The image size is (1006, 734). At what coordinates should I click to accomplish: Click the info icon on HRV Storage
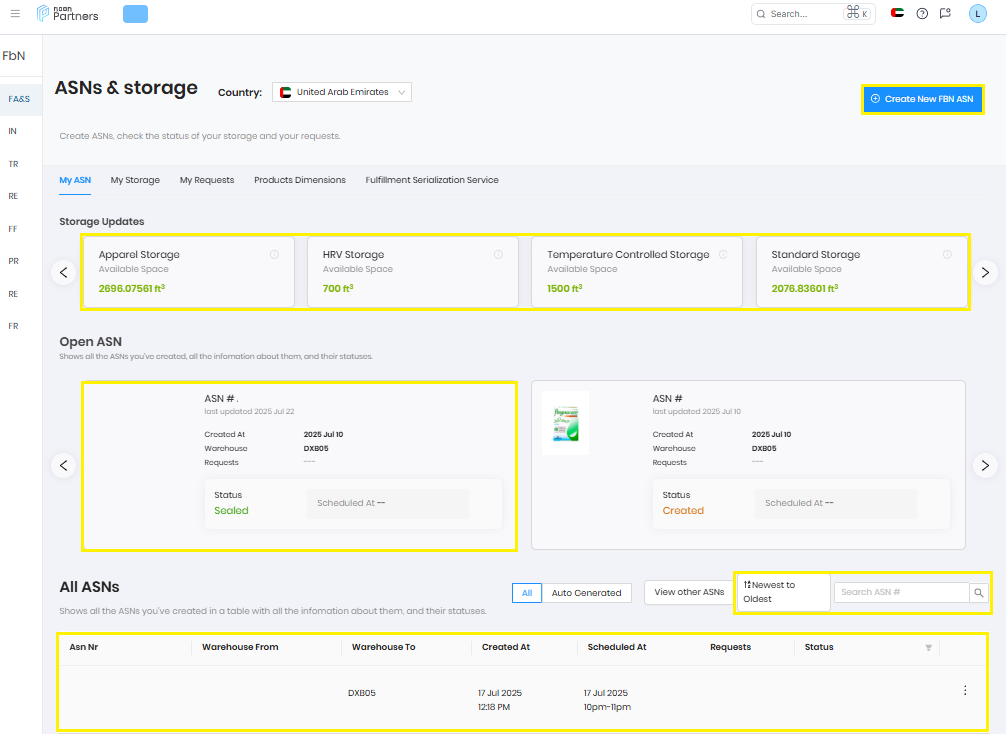click(x=498, y=255)
